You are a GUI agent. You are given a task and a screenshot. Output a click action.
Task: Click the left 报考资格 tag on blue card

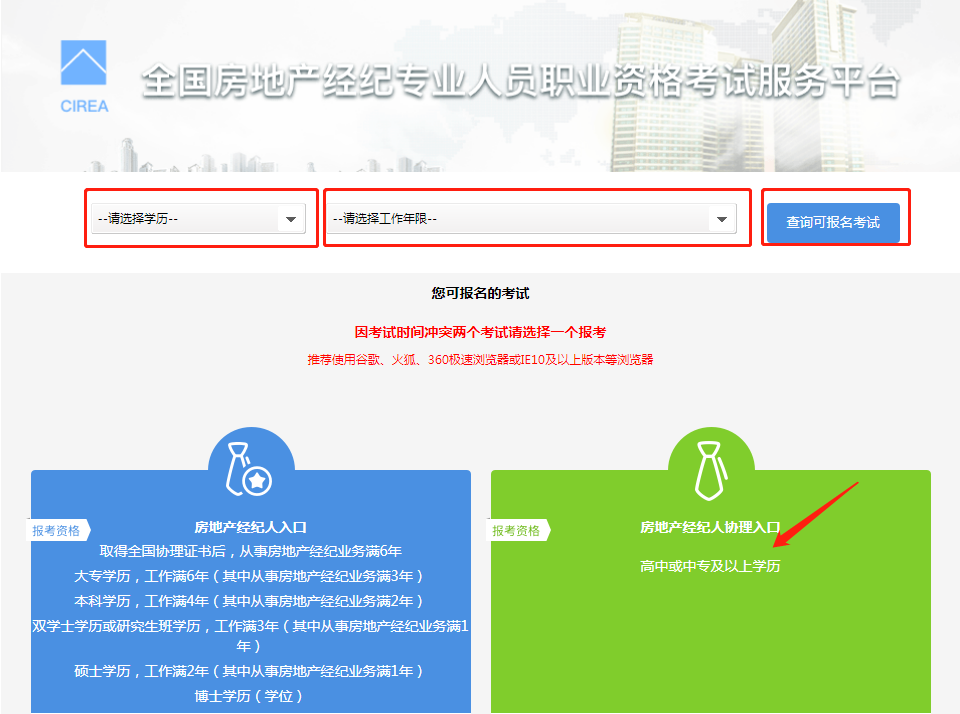pyautogui.click(x=57, y=530)
